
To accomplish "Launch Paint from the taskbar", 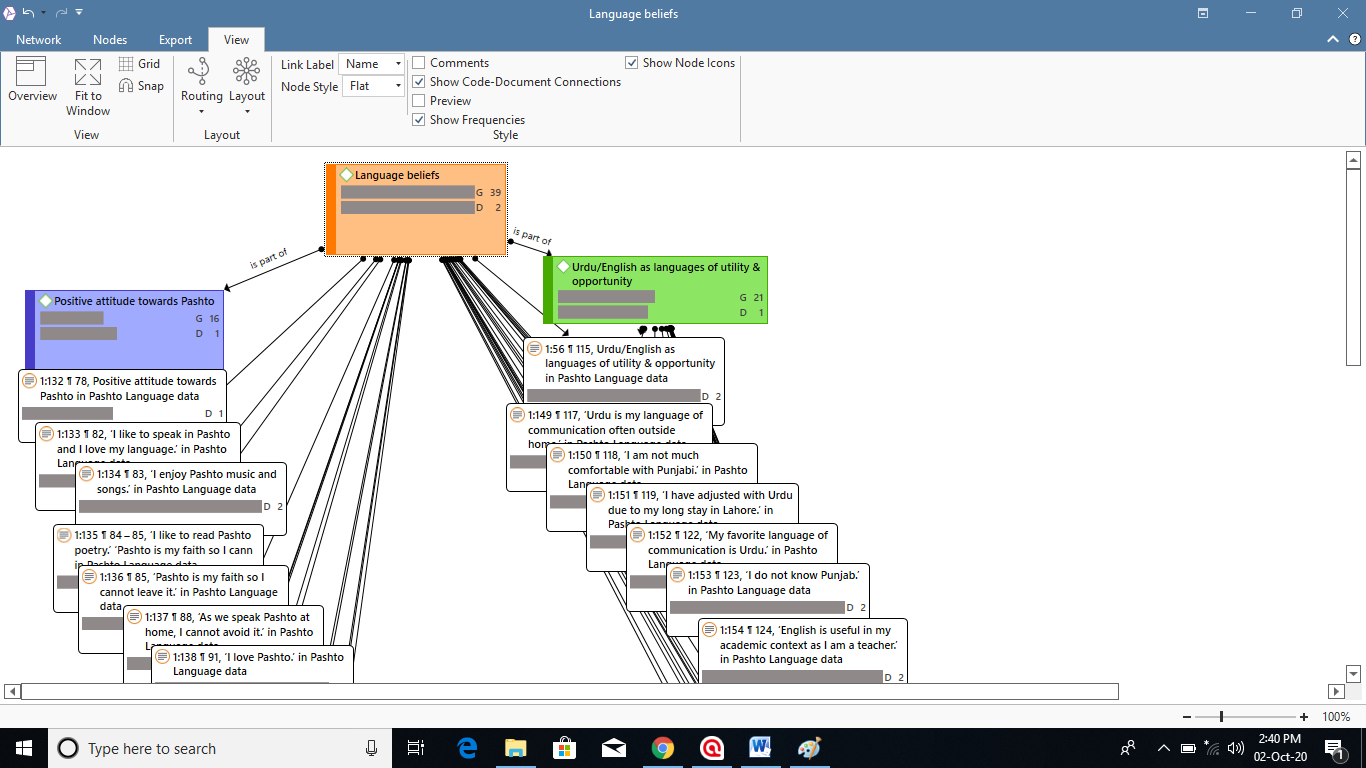I will 809,748.
